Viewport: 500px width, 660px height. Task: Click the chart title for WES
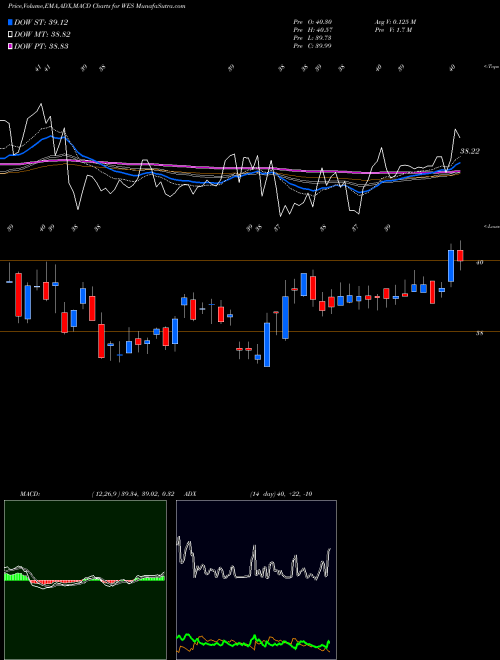96,6
